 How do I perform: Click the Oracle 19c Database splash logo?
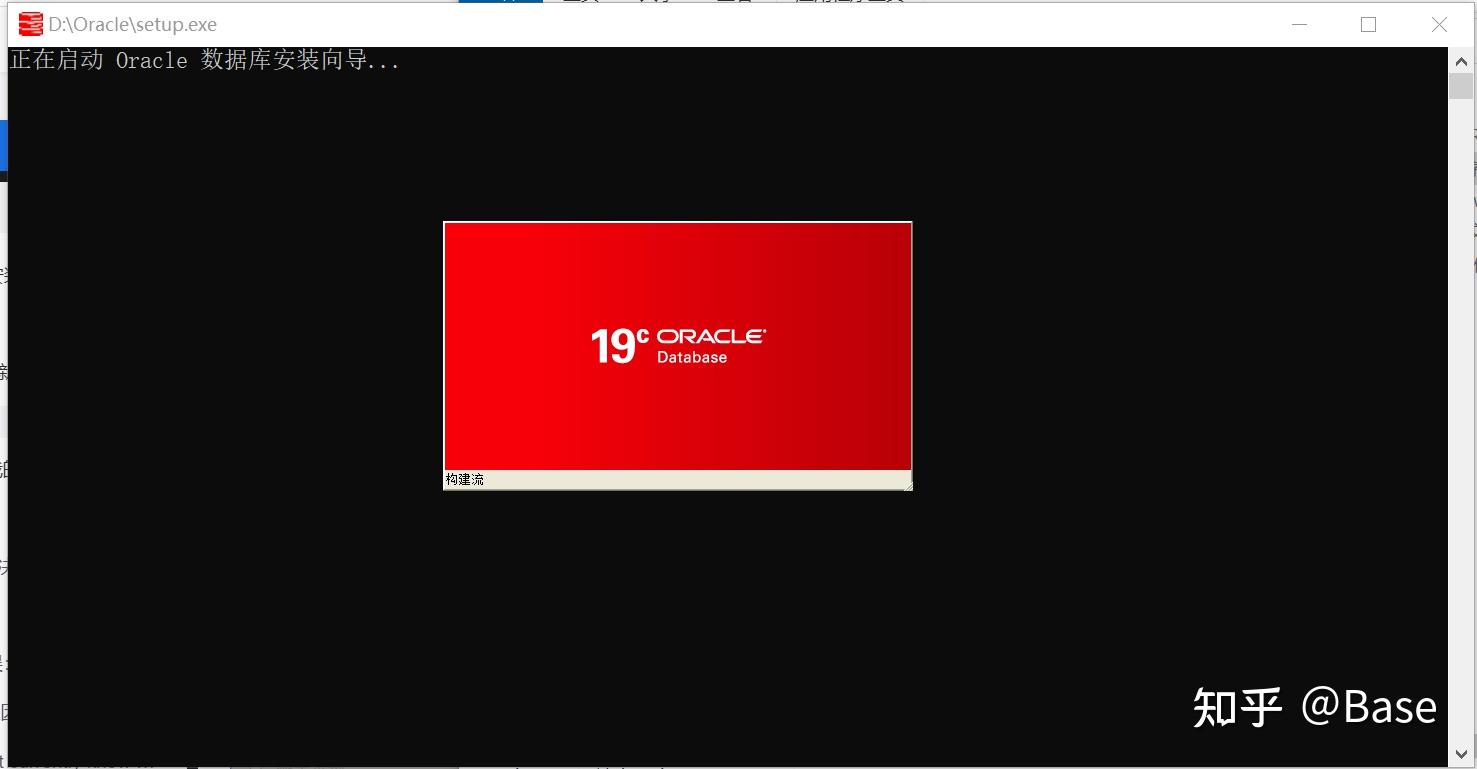click(678, 346)
